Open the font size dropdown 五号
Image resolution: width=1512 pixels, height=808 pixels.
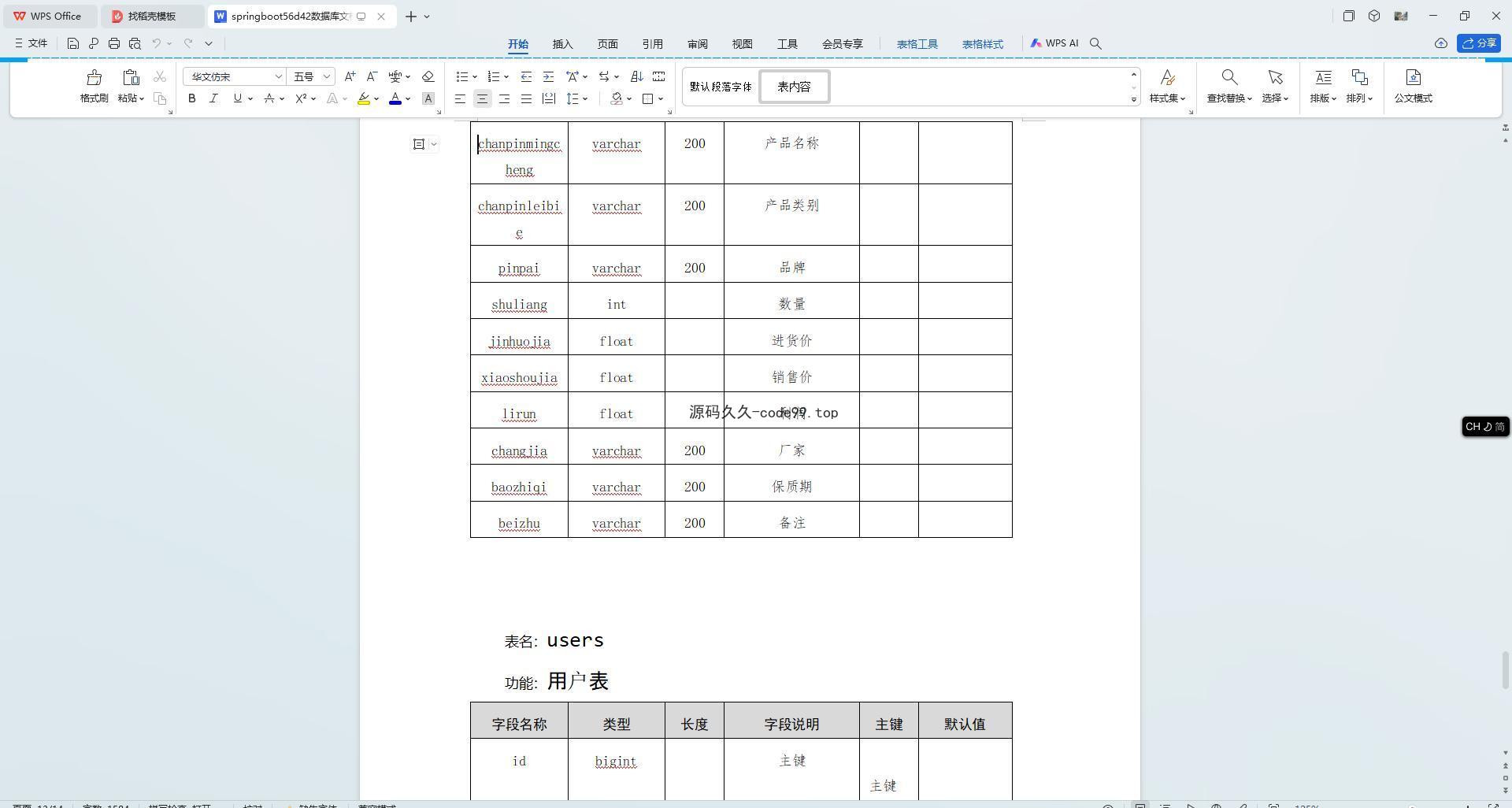327,76
